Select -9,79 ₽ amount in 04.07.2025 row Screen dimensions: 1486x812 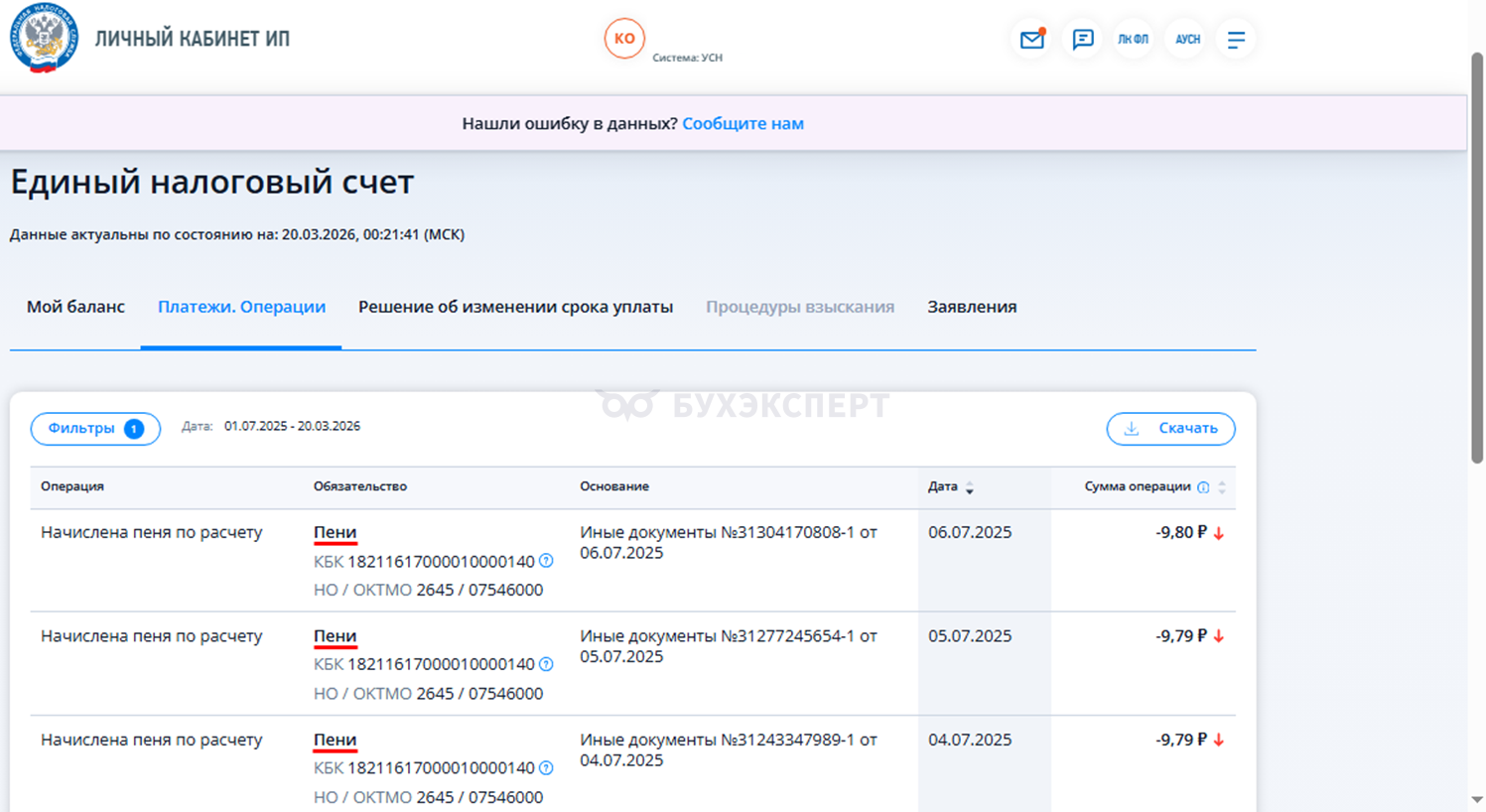coord(1181,740)
